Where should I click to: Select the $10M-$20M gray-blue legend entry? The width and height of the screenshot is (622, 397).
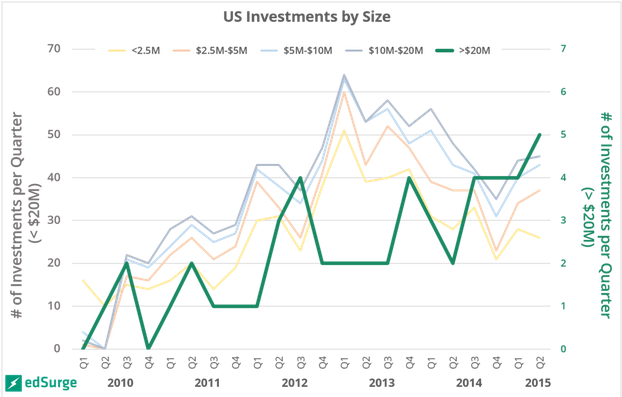[x=384, y=51]
